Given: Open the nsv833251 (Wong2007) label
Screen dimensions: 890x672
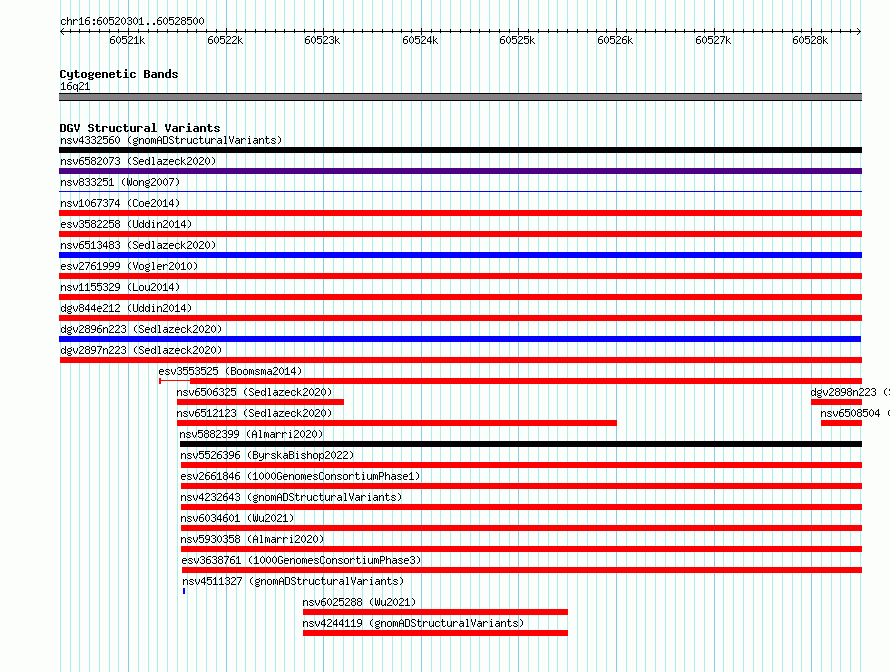Looking at the screenshot, I should (120, 182).
